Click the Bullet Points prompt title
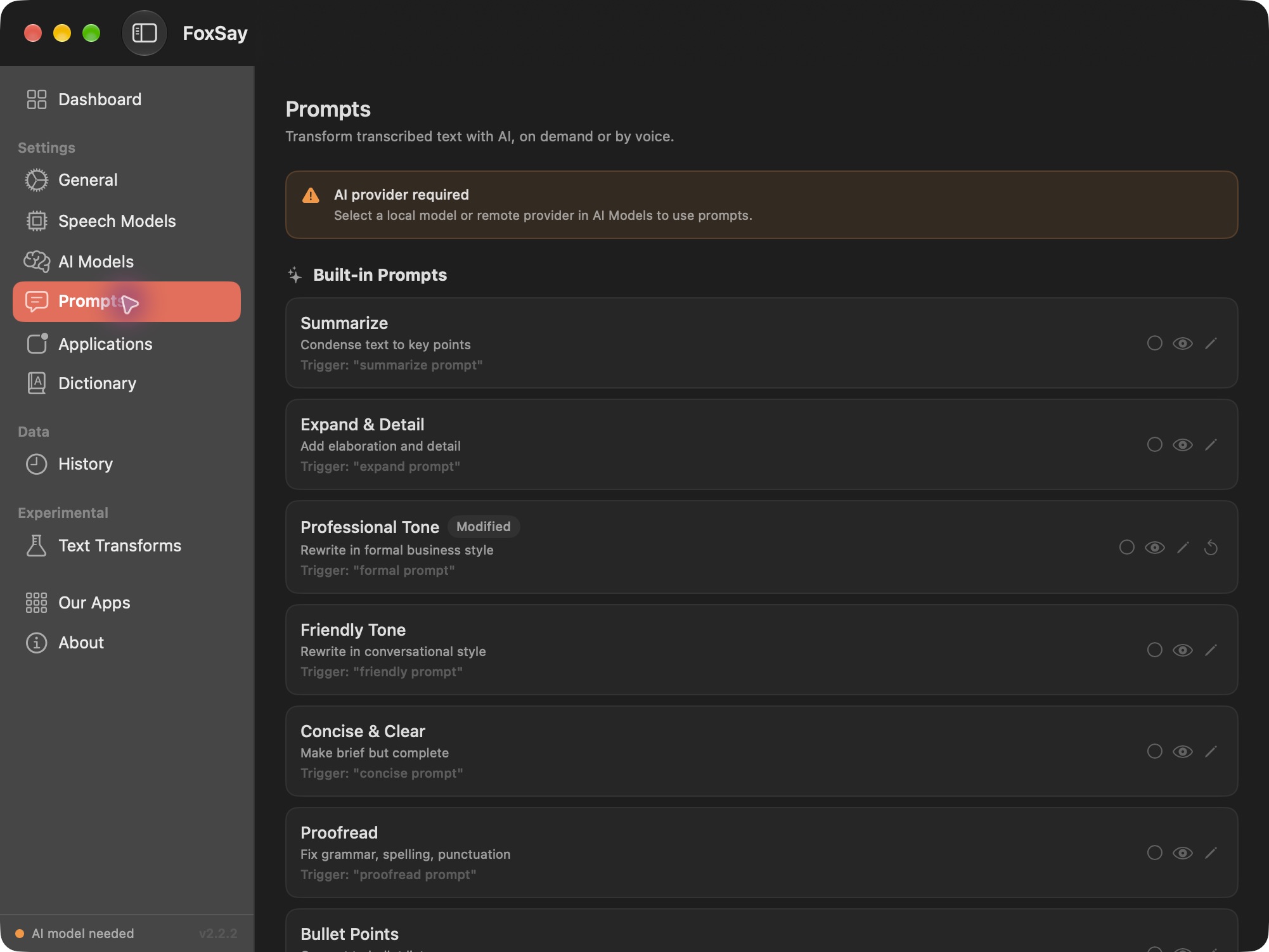1269x952 pixels. [x=350, y=934]
